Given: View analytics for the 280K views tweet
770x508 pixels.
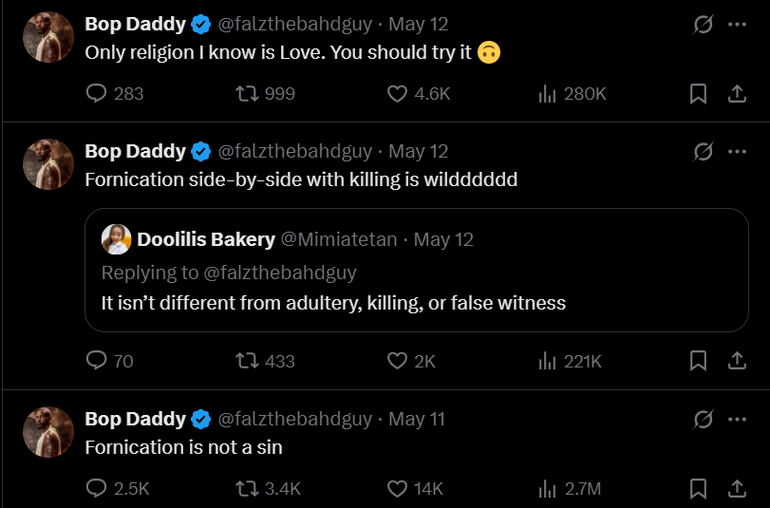Looking at the screenshot, I should (x=547, y=94).
